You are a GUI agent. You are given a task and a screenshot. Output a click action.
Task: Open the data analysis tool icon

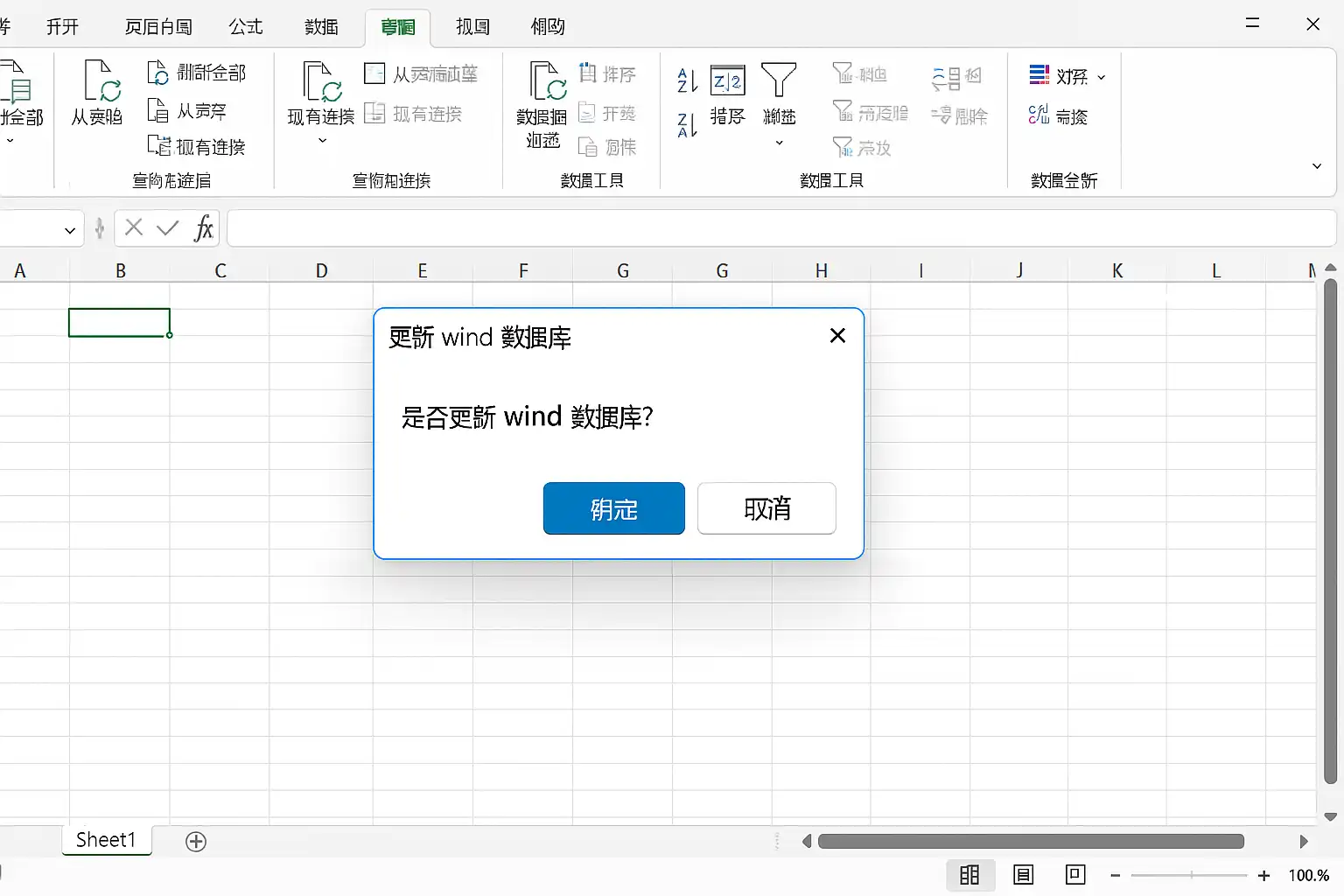pyautogui.click(x=1039, y=74)
